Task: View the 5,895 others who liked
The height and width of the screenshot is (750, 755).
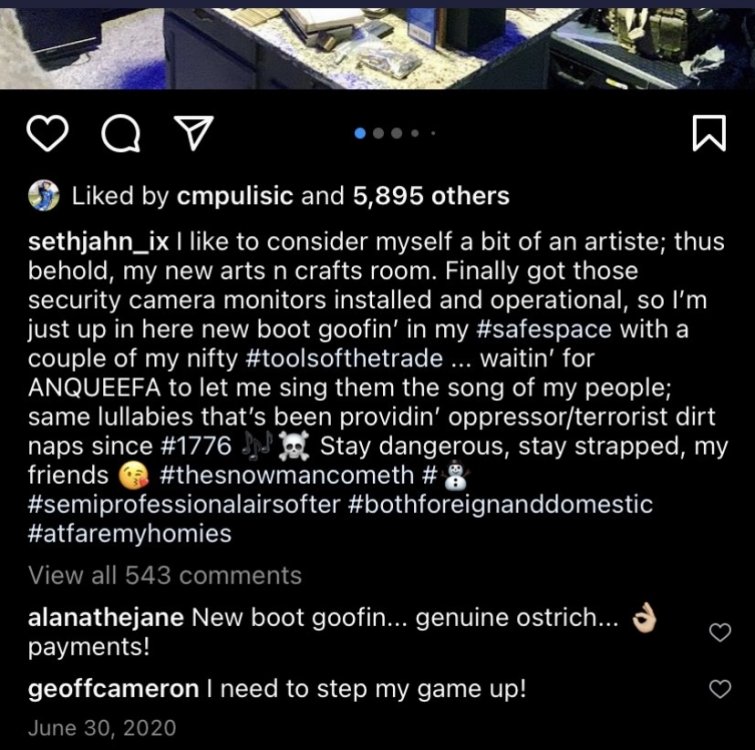Action: coord(431,197)
